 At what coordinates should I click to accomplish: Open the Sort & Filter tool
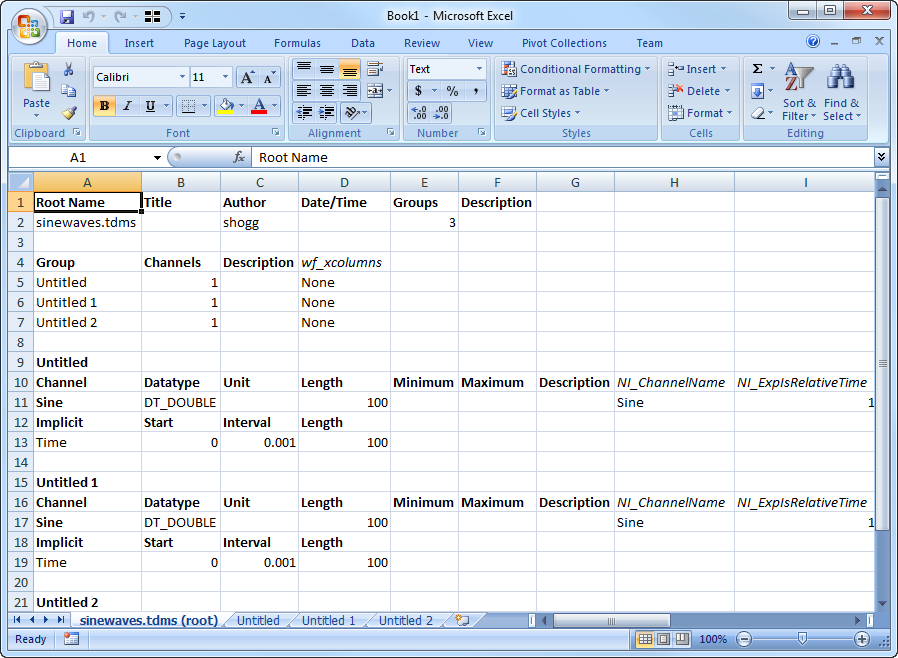[799, 93]
